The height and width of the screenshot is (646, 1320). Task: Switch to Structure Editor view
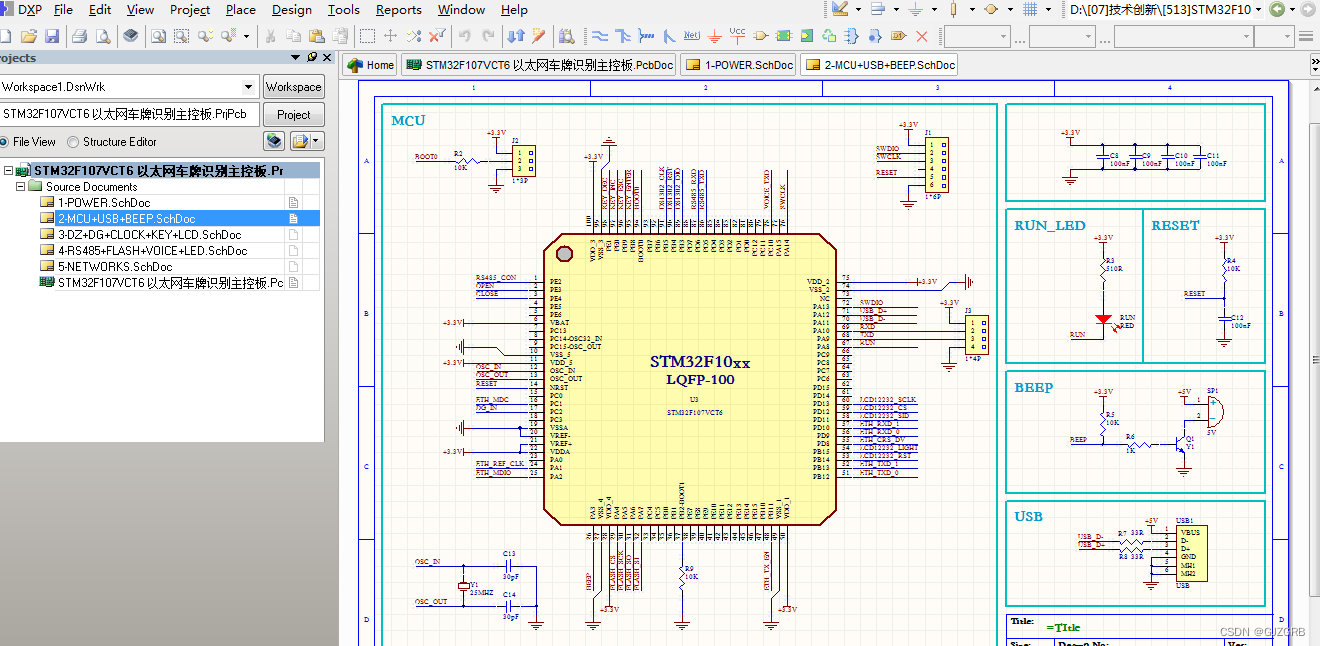tap(70, 141)
